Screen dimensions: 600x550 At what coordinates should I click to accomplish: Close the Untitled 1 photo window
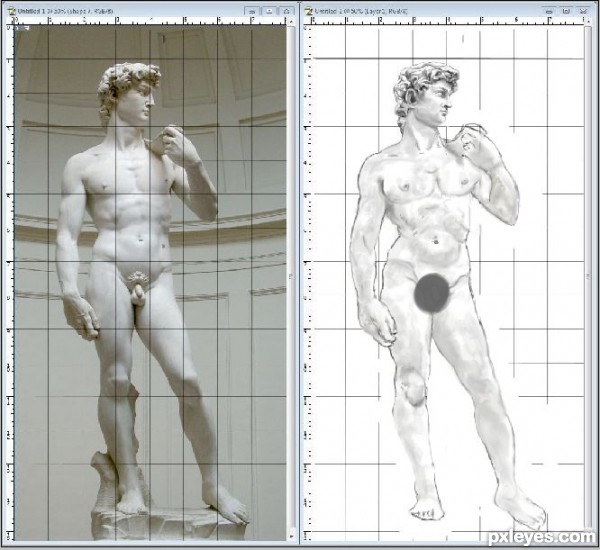click(287, 11)
